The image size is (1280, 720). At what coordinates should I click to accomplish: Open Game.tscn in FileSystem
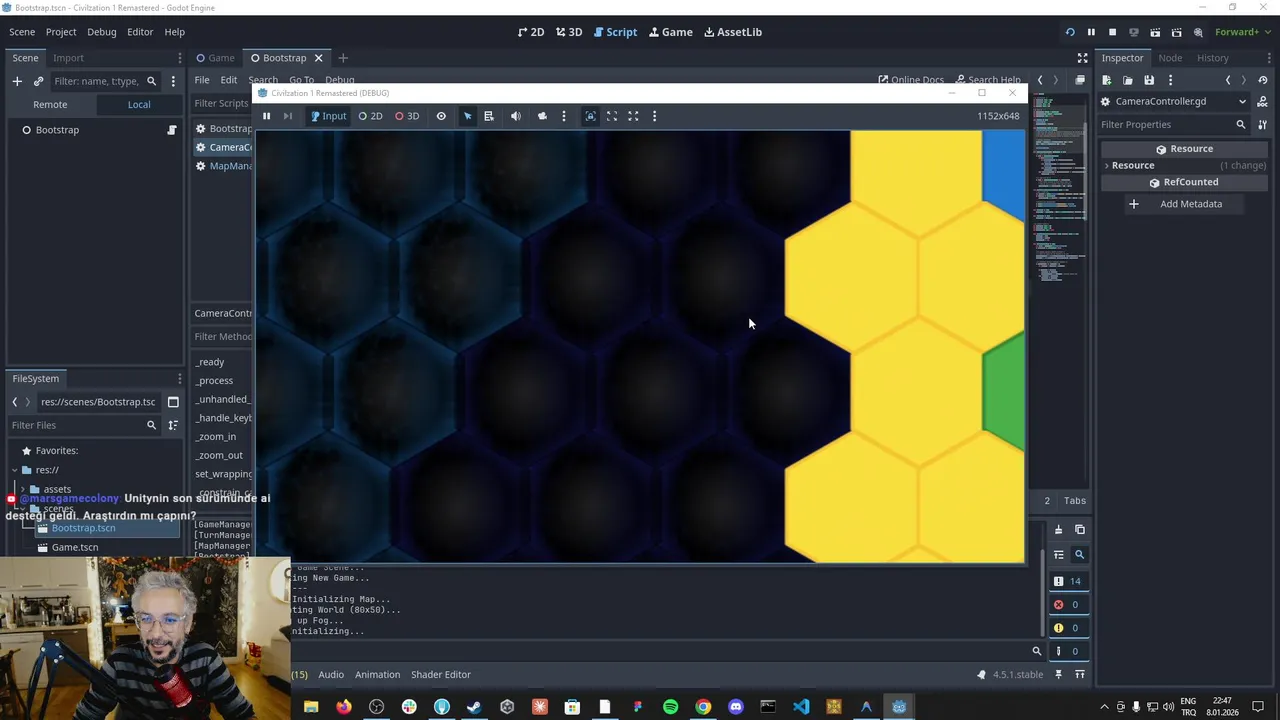[75, 547]
